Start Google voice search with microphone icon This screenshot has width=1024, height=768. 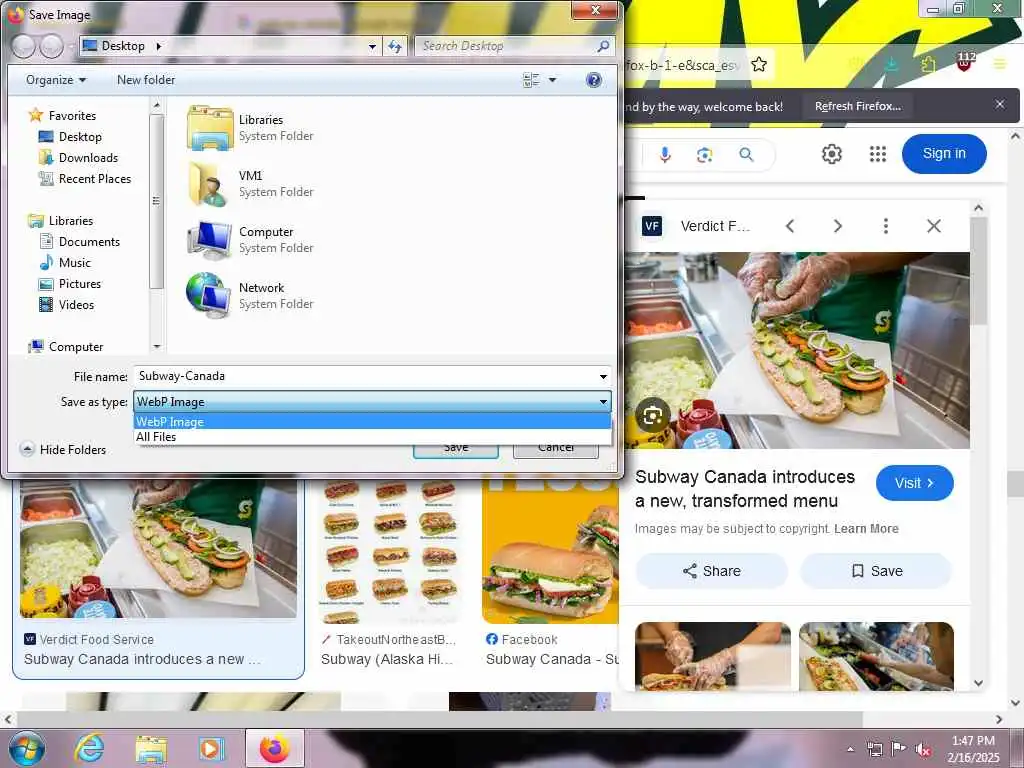pos(665,155)
